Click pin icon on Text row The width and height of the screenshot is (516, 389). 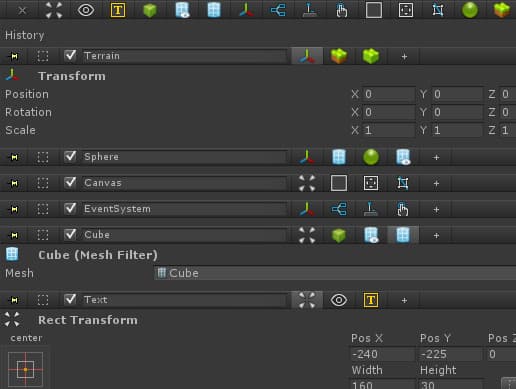[14, 300]
